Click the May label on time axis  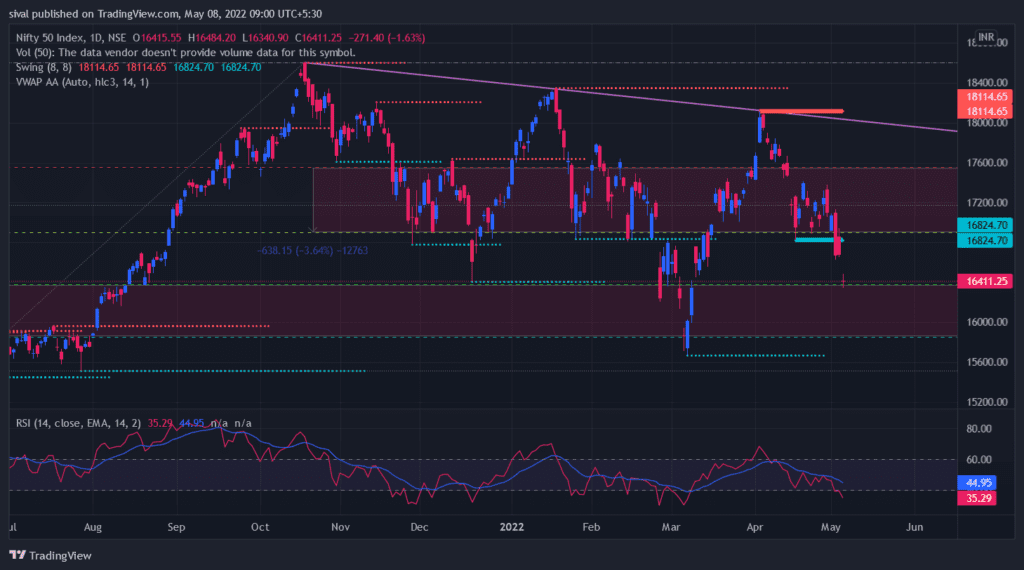831,527
